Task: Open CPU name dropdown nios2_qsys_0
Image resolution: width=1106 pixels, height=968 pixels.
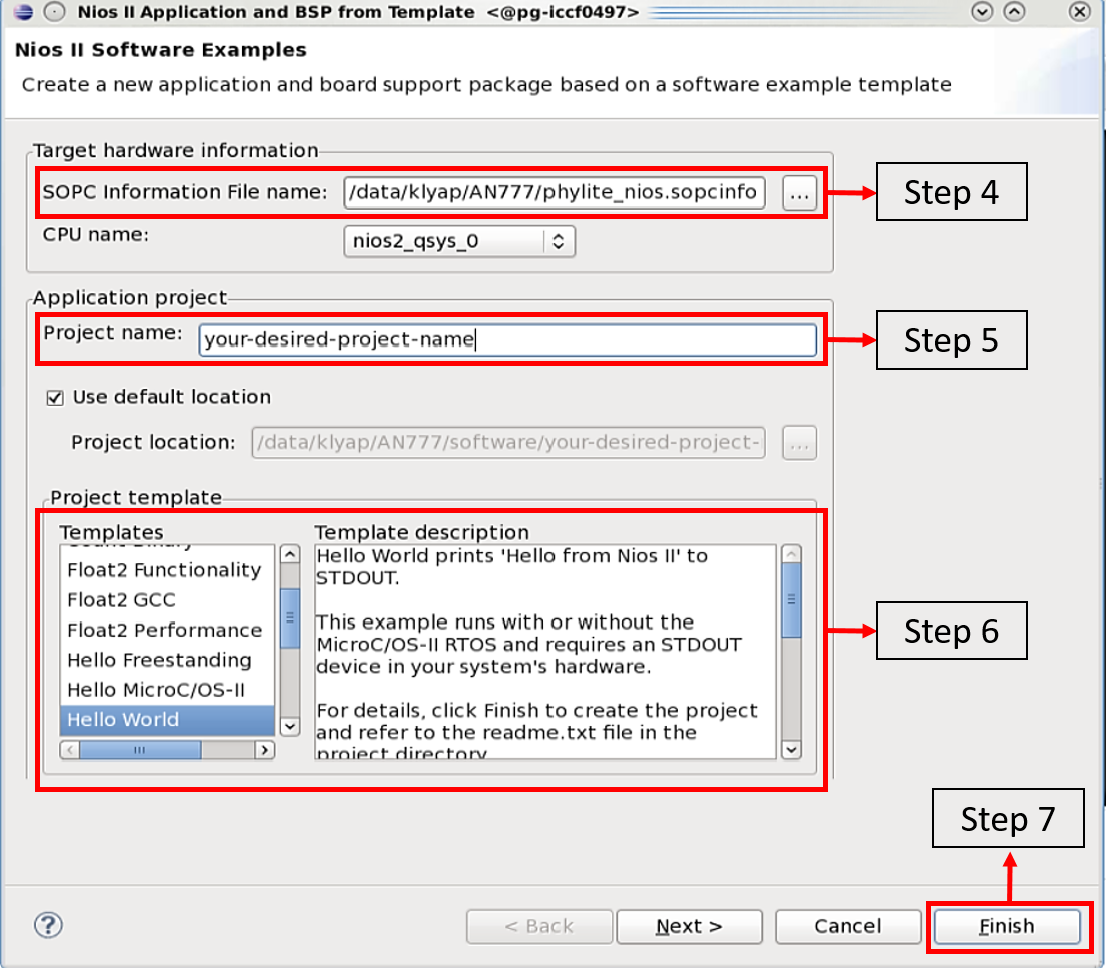Action: pyautogui.click(x=459, y=241)
